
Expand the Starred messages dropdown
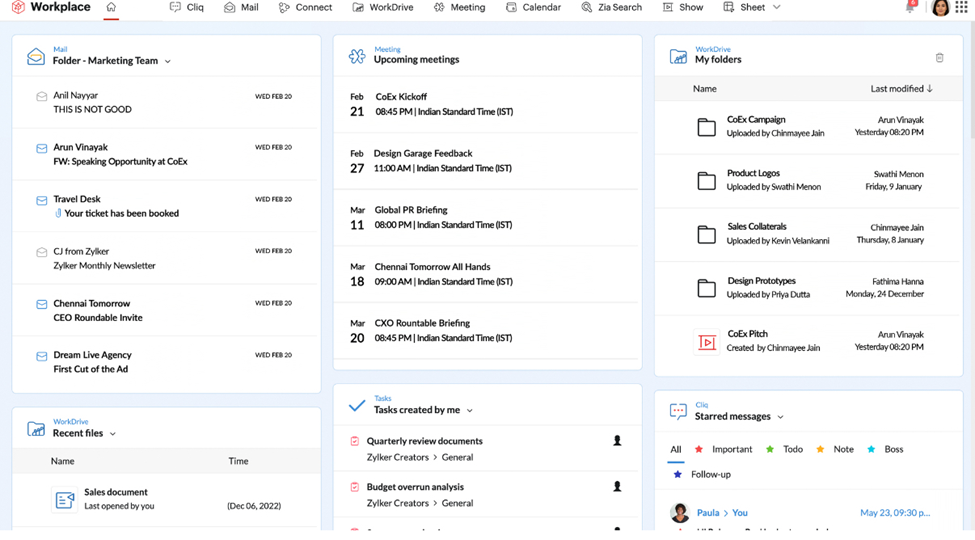(780, 417)
